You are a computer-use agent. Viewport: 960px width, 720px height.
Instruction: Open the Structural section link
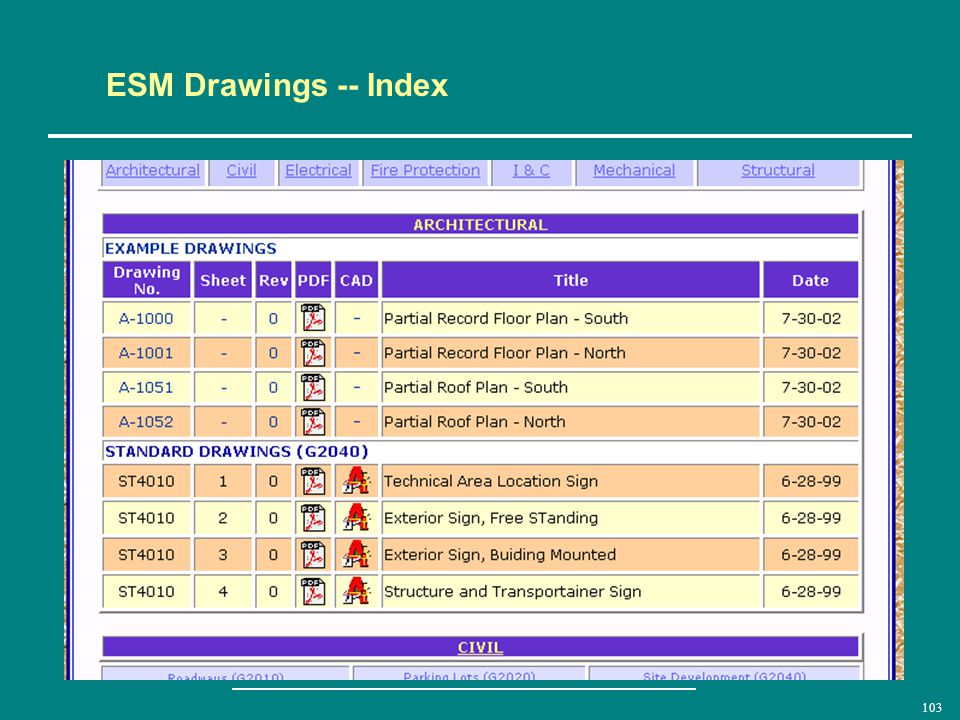[x=778, y=170]
